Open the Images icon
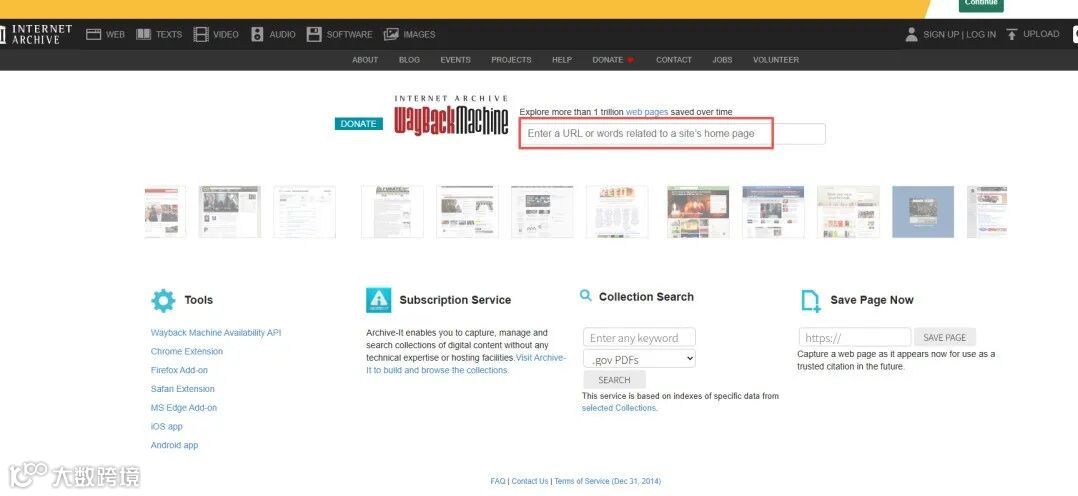The image size is (1078, 496). point(391,34)
